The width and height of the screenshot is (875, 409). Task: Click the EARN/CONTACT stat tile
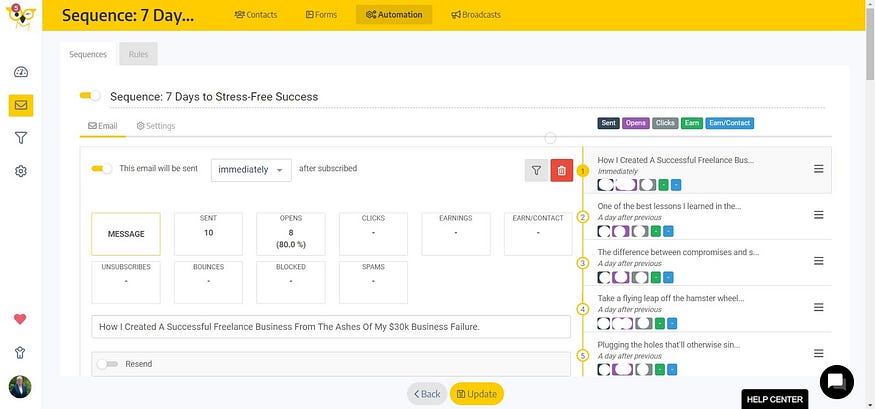coord(538,234)
